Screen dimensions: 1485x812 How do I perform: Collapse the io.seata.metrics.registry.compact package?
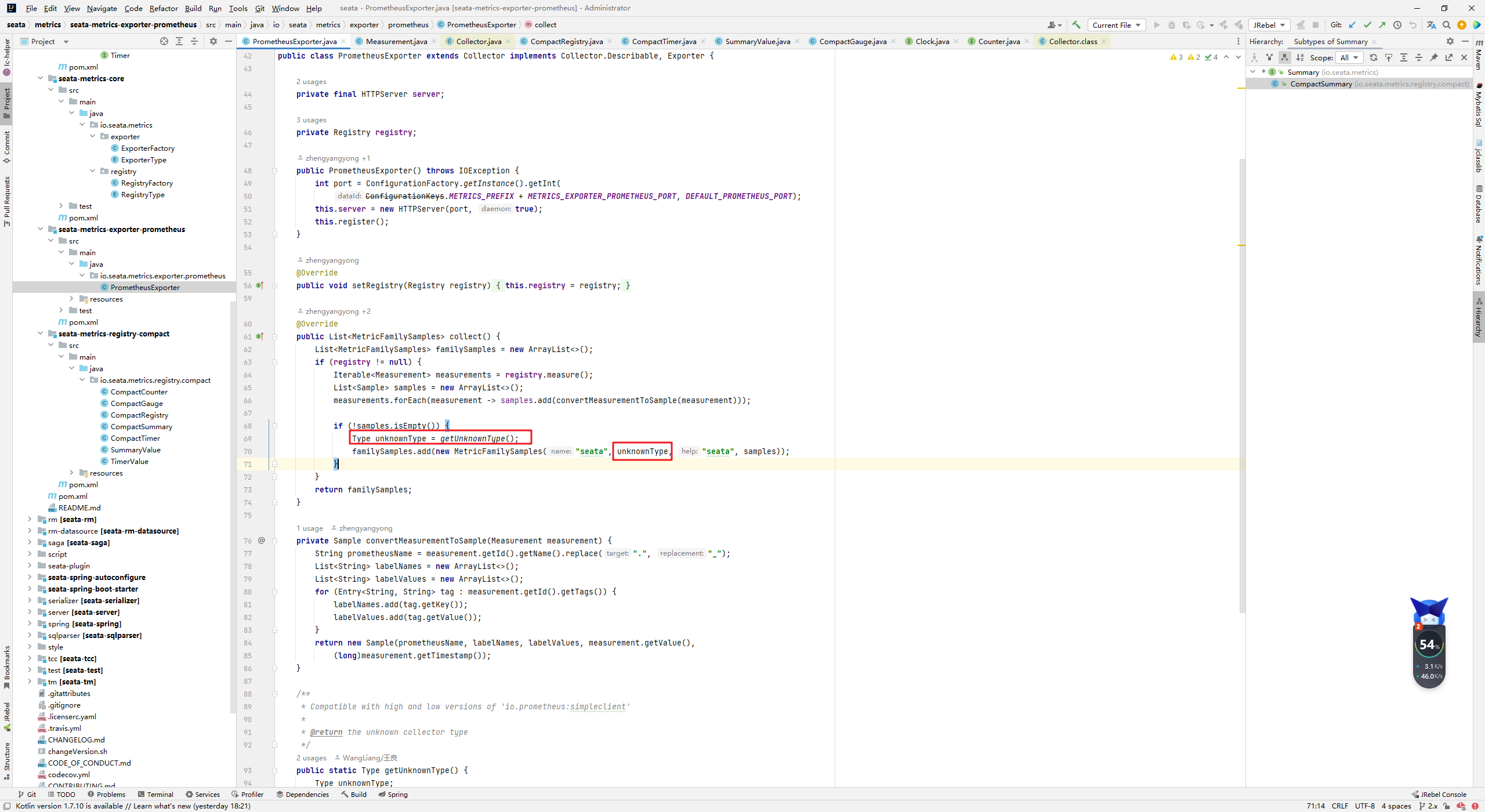coord(82,380)
